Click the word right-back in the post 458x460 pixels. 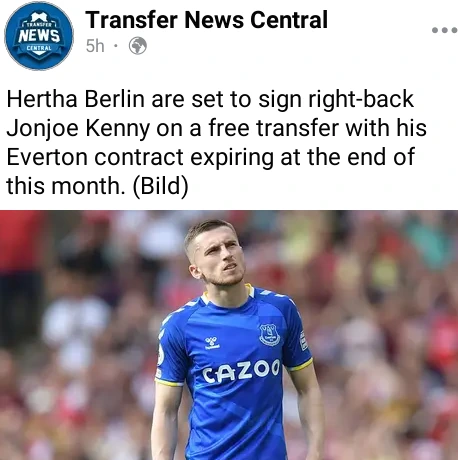(x=361, y=99)
